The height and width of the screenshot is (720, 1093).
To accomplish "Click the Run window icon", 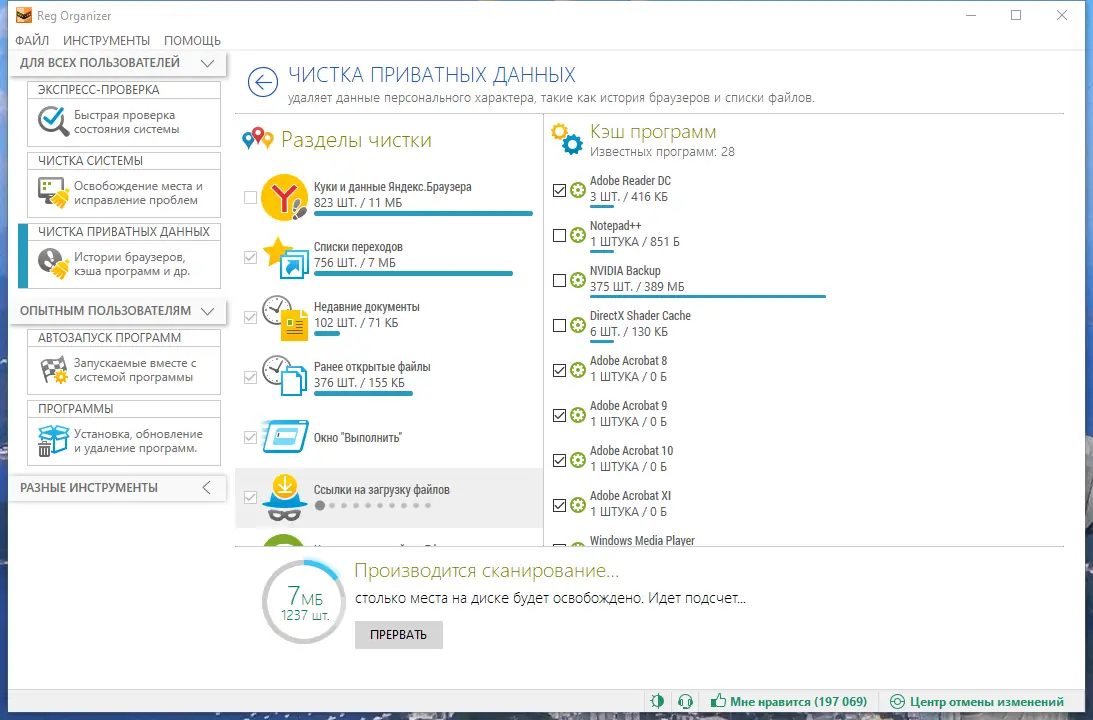I will coord(285,437).
